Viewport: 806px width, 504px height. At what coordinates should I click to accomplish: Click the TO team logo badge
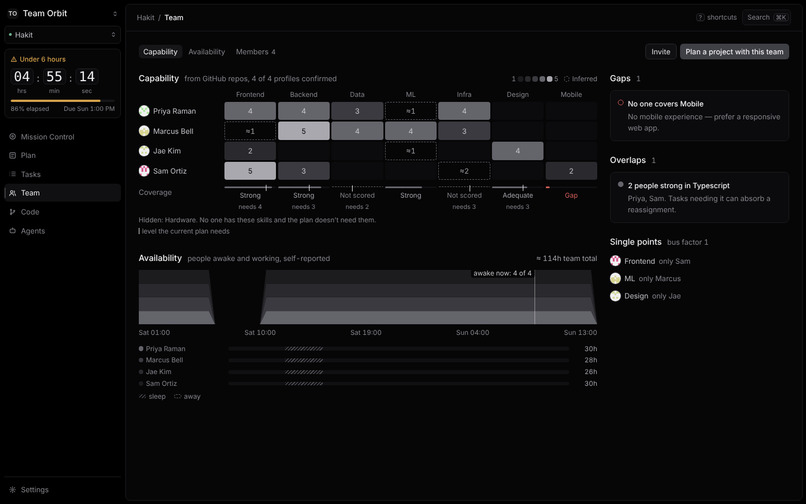(x=13, y=13)
